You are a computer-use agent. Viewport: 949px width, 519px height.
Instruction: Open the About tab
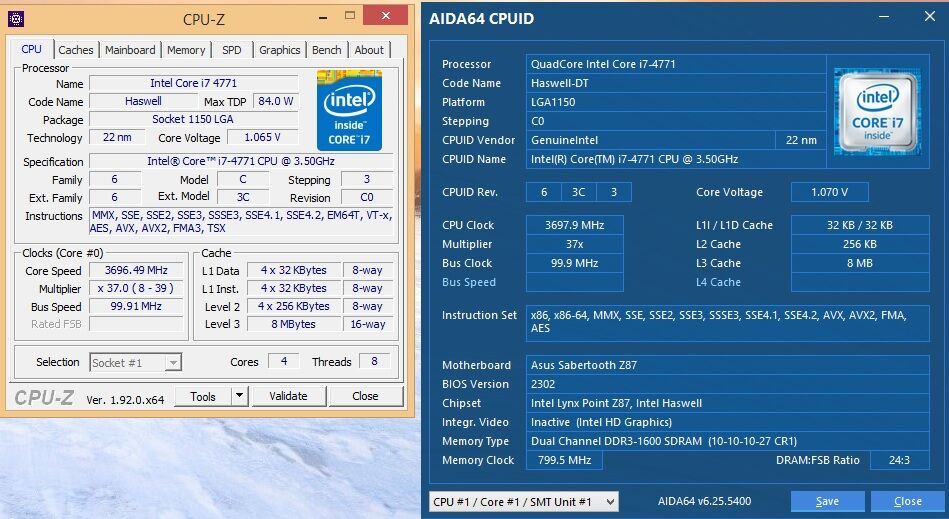point(369,50)
